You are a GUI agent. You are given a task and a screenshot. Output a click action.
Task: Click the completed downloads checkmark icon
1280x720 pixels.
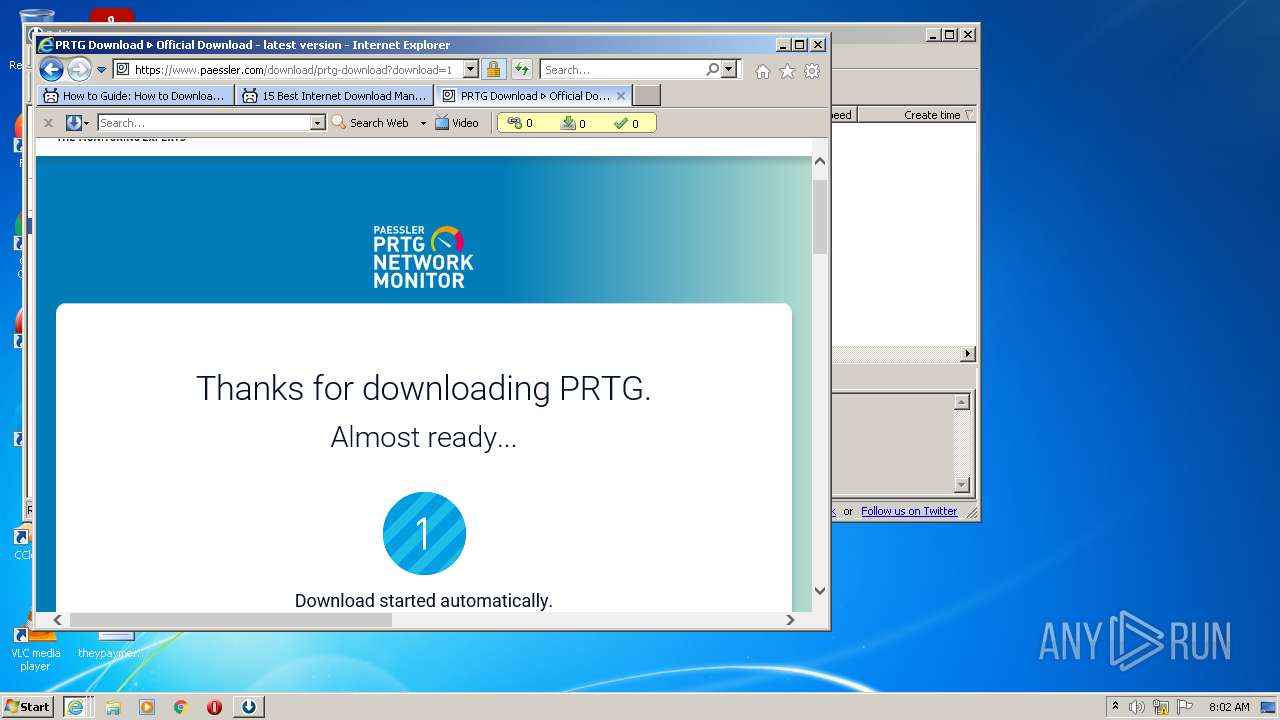(621, 123)
